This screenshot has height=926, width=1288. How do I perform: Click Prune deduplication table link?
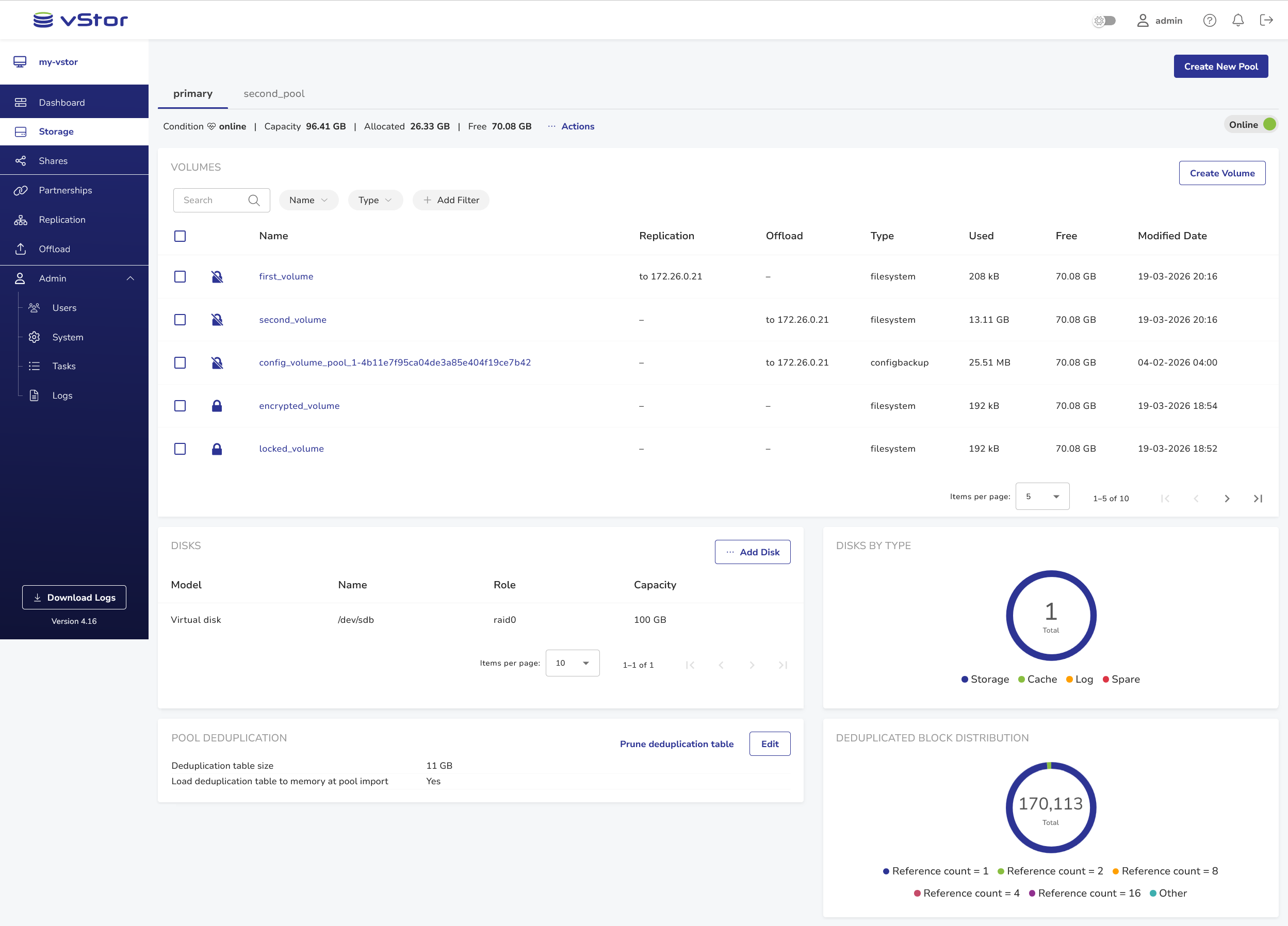[x=677, y=744]
